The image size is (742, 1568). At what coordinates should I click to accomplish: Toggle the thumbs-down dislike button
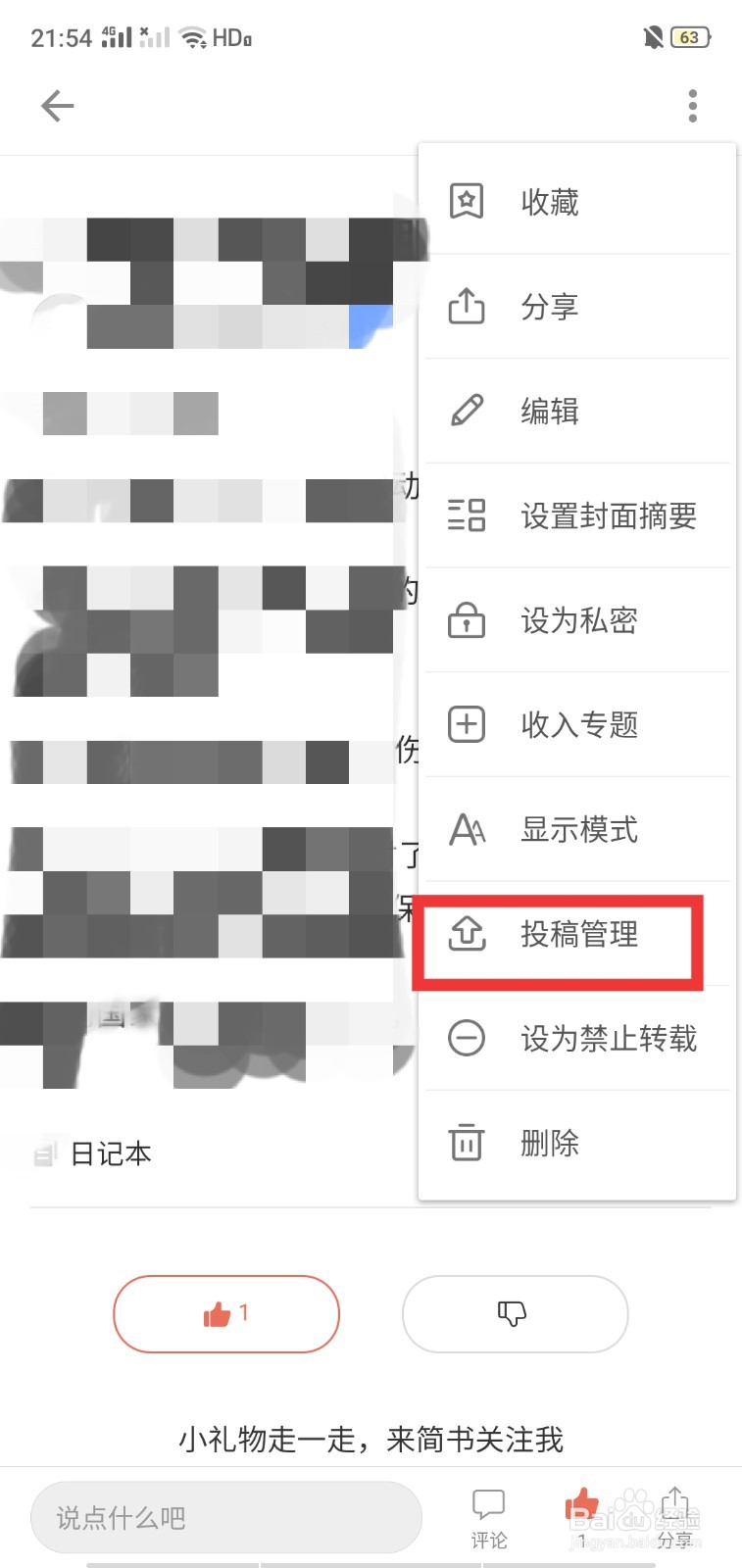(515, 1313)
